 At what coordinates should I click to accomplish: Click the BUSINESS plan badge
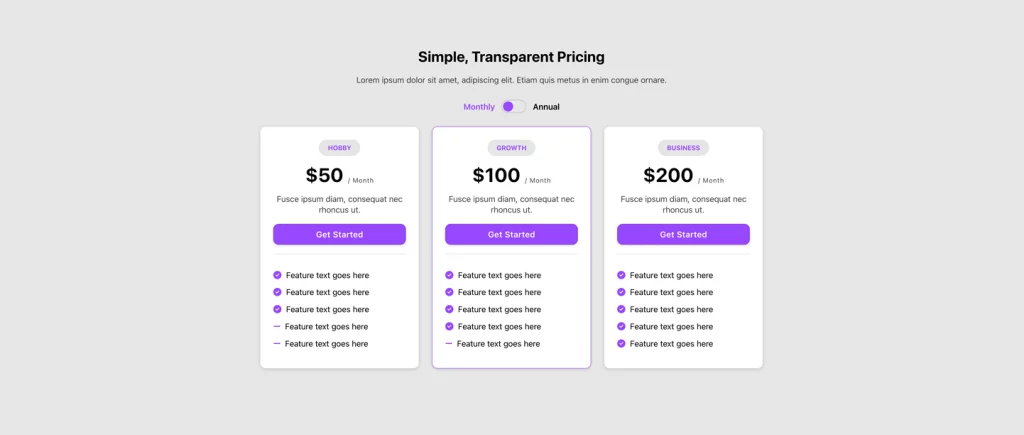pos(683,148)
